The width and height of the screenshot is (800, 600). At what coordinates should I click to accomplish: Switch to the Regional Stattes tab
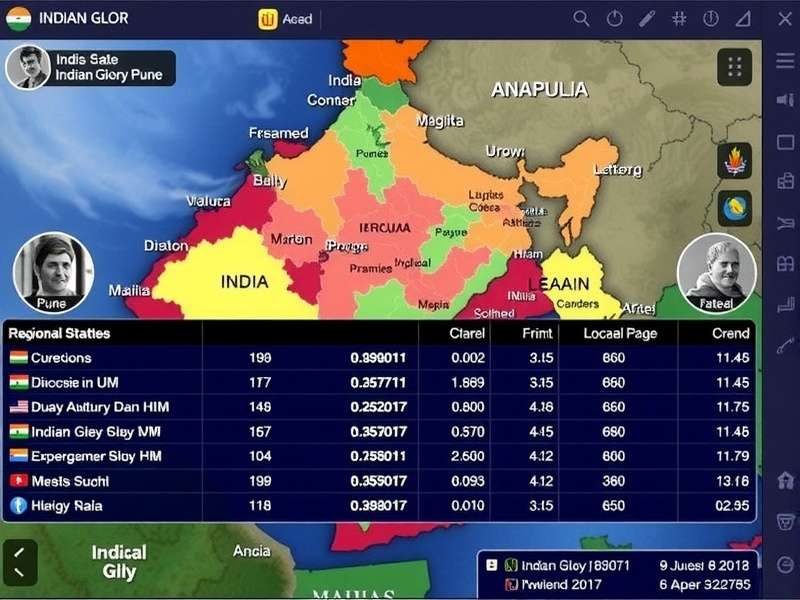click(58, 332)
